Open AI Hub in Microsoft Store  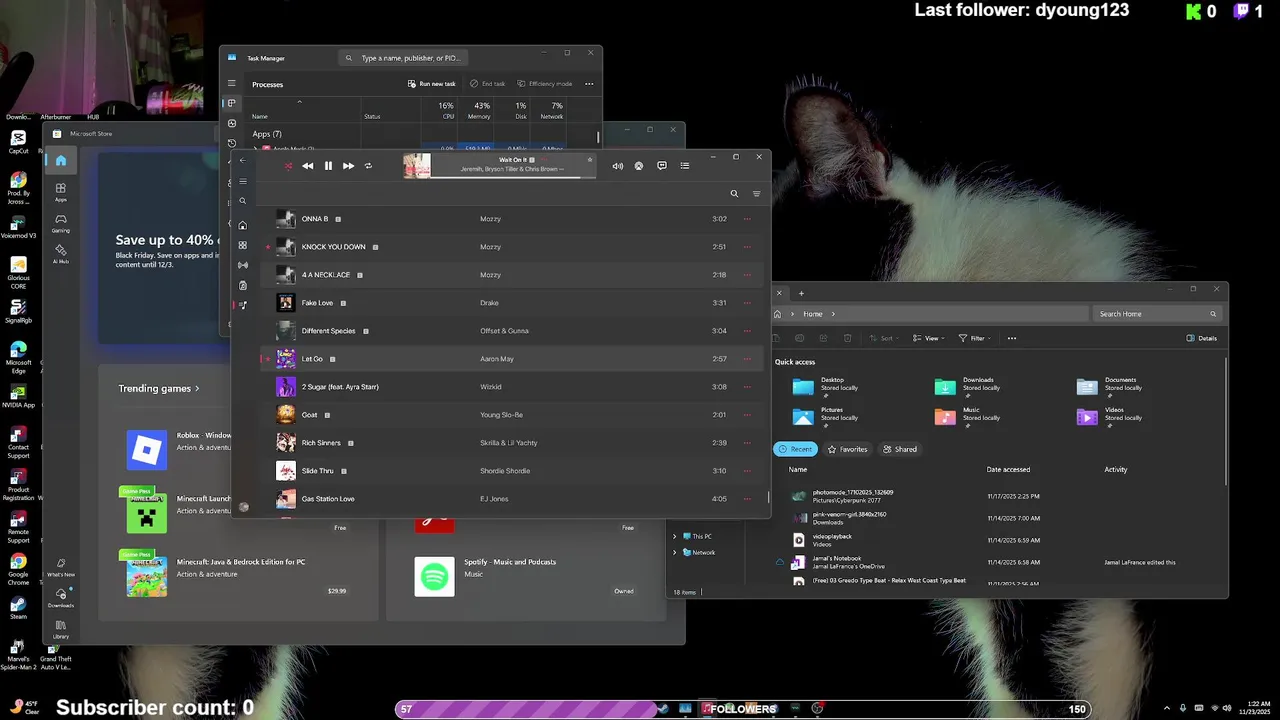(61, 254)
